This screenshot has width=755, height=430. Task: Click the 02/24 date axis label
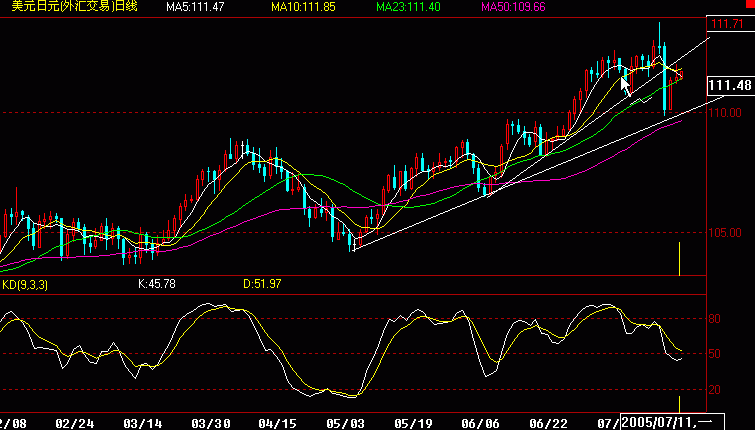tap(75, 424)
